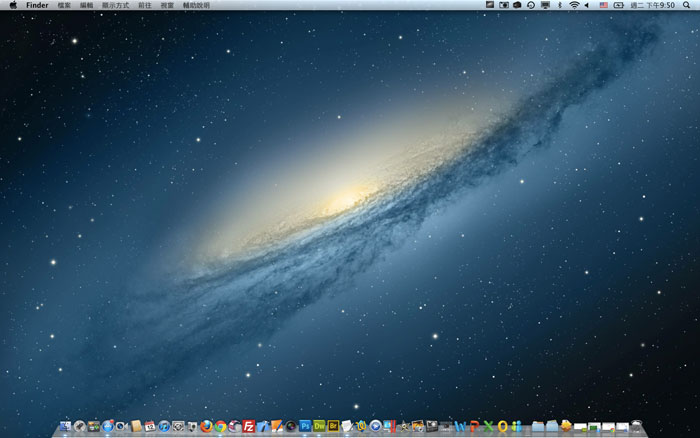700x438 pixels.
Task: Click the clock showing 週二 下午9:50
Action: pos(653,5)
